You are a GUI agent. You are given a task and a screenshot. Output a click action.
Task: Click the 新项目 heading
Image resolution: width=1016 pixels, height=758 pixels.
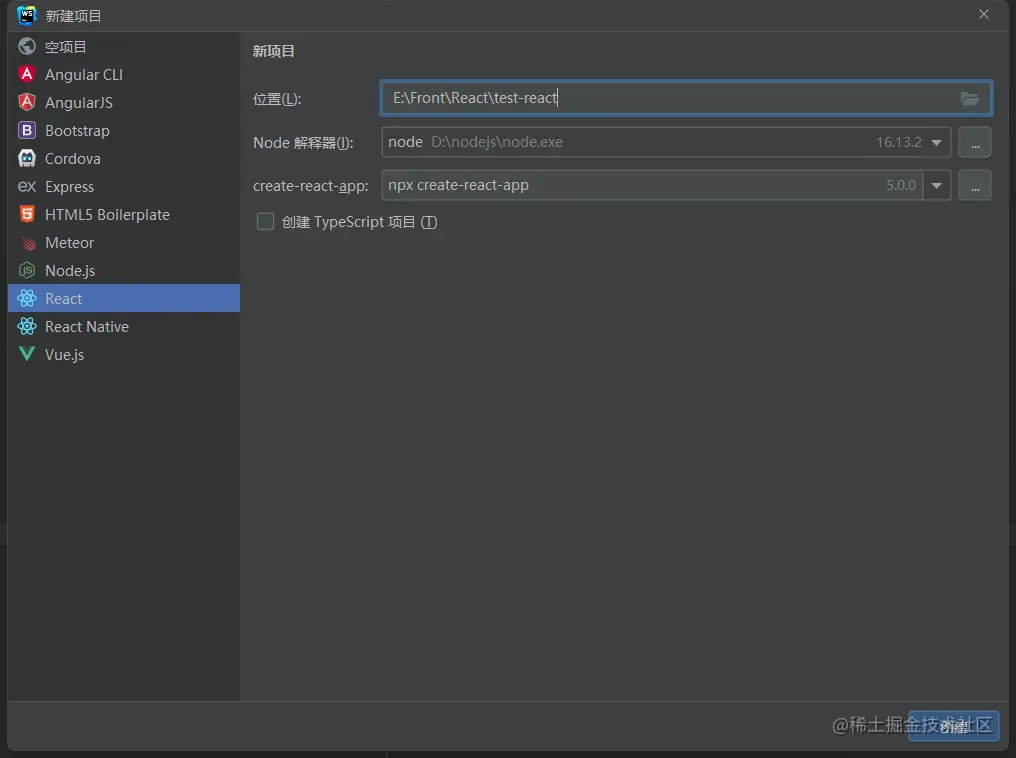pyautogui.click(x=273, y=51)
